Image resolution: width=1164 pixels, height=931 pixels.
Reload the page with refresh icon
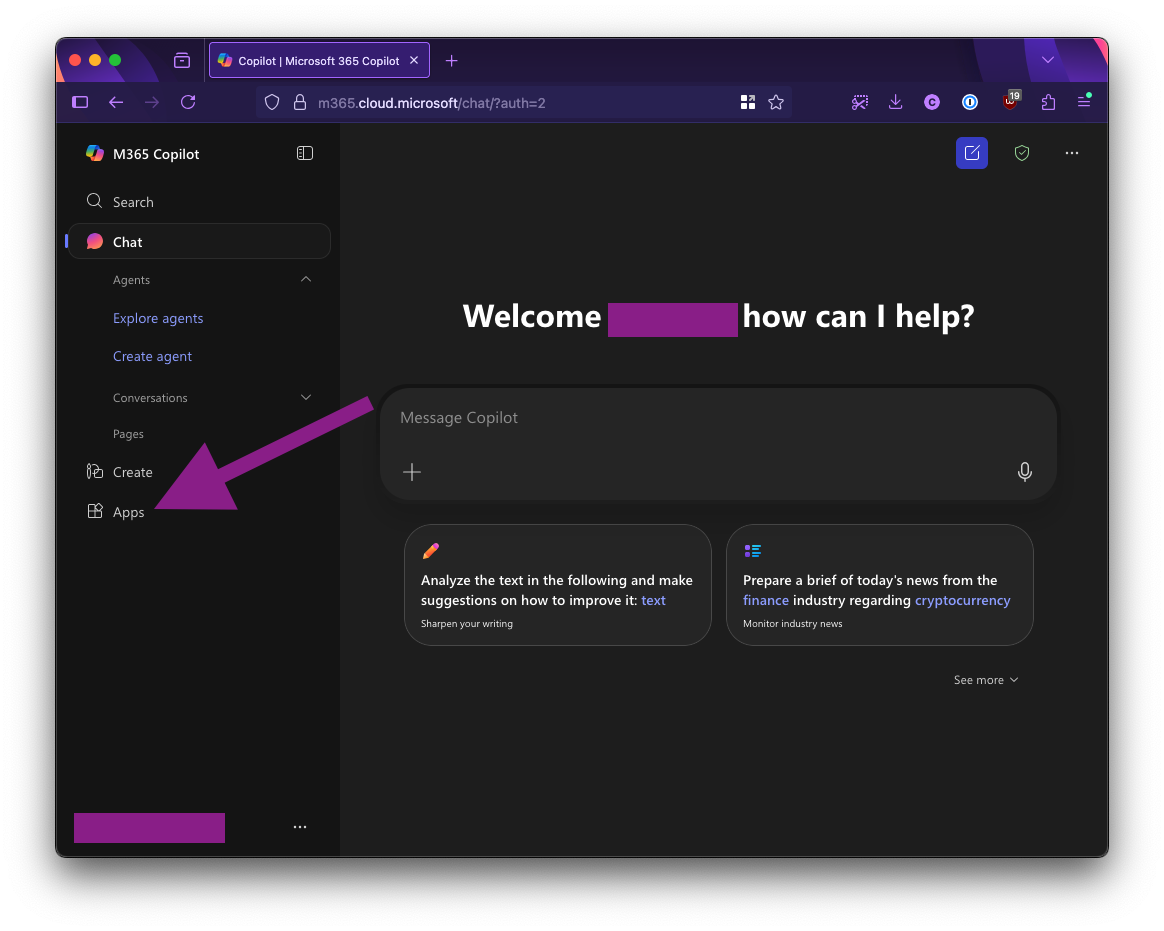tap(189, 102)
